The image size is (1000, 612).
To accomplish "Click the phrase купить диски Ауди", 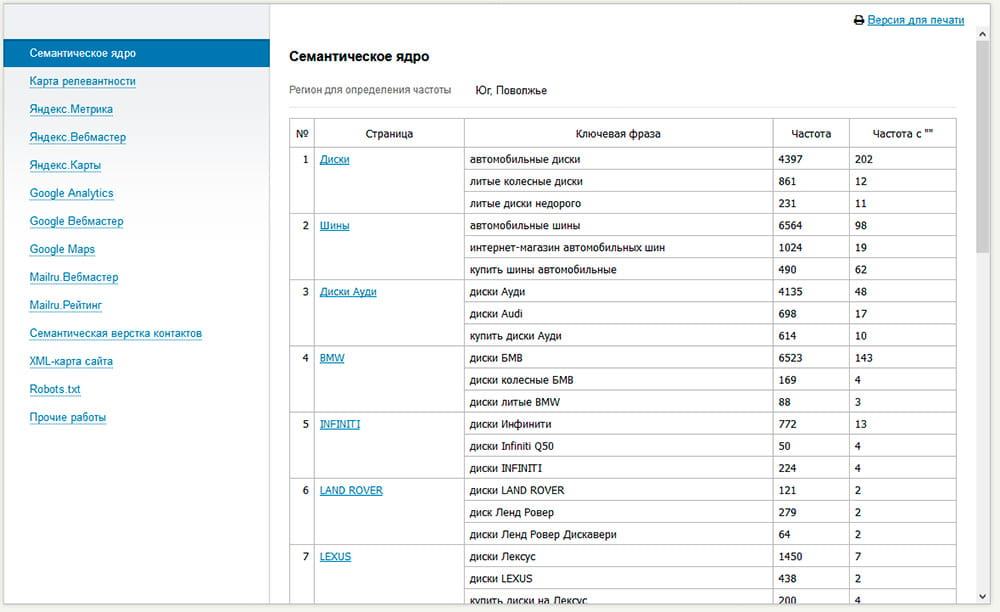I will click(x=515, y=337).
